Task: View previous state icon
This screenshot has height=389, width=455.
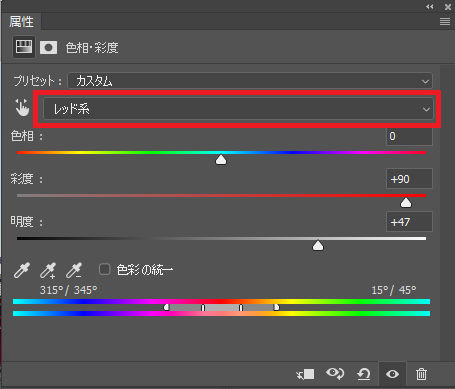Action: [x=335, y=373]
